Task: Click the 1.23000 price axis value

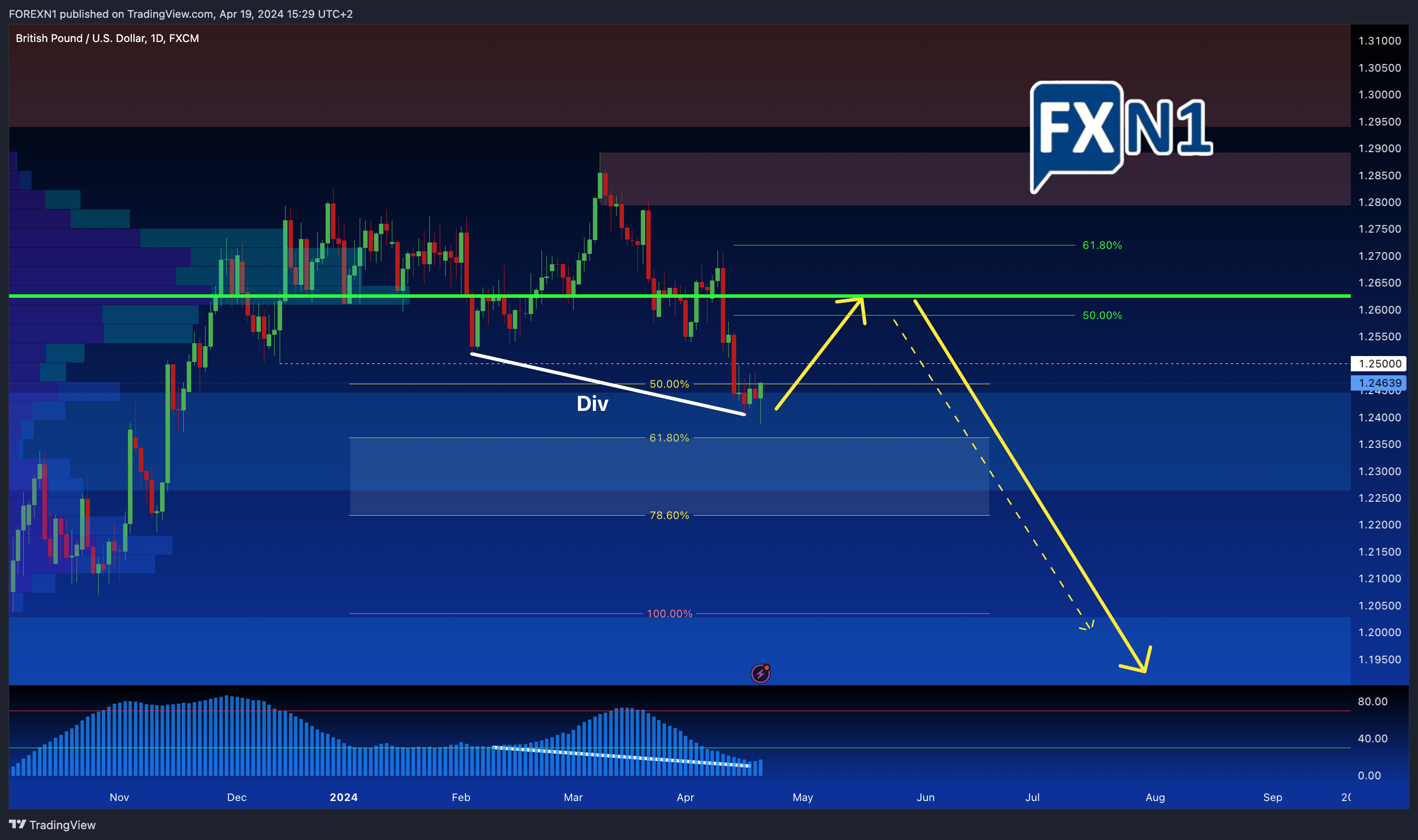Action: (1379, 471)
